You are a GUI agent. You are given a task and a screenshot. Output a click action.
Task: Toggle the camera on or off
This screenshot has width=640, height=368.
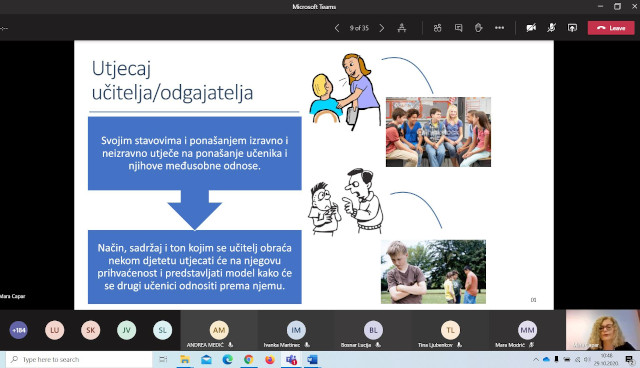tap(531, 28)
